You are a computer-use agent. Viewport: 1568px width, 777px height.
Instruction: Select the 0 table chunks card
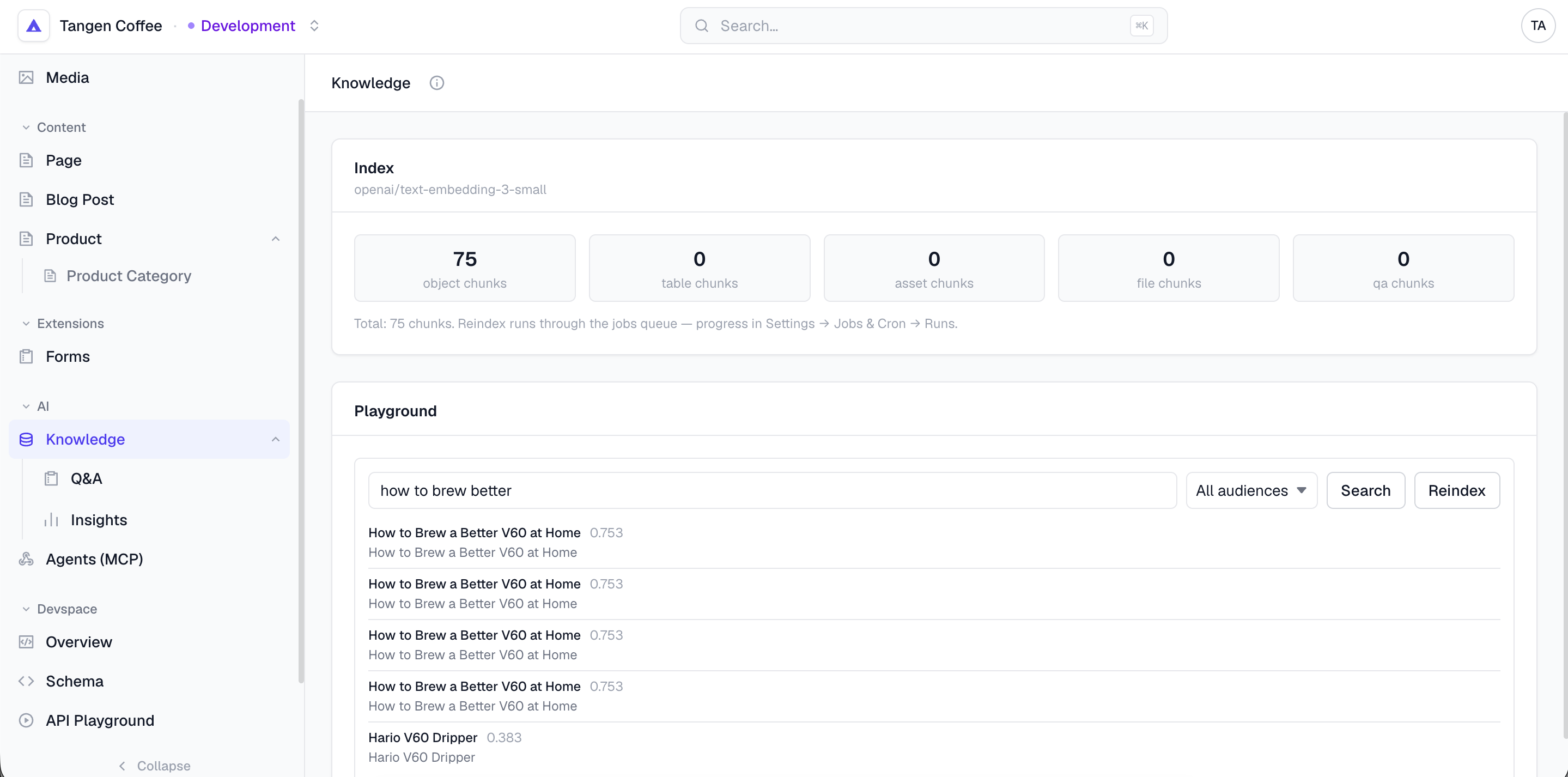coord(700,268)
